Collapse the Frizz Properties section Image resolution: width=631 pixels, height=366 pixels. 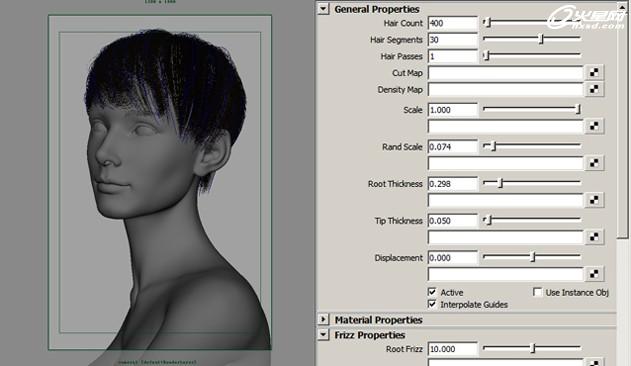pos(323,335)
